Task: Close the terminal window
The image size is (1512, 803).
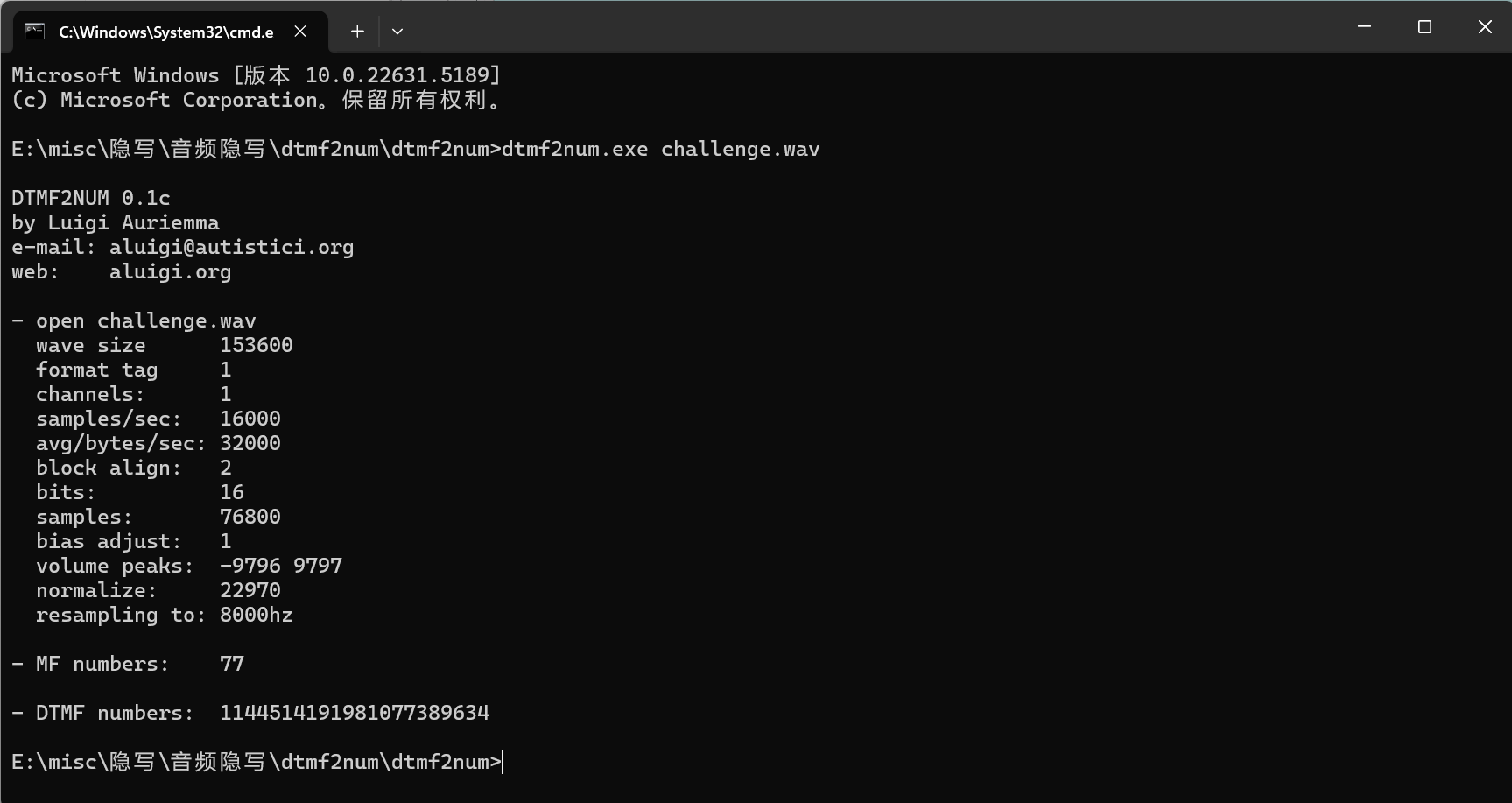Action: (1485, 27)
